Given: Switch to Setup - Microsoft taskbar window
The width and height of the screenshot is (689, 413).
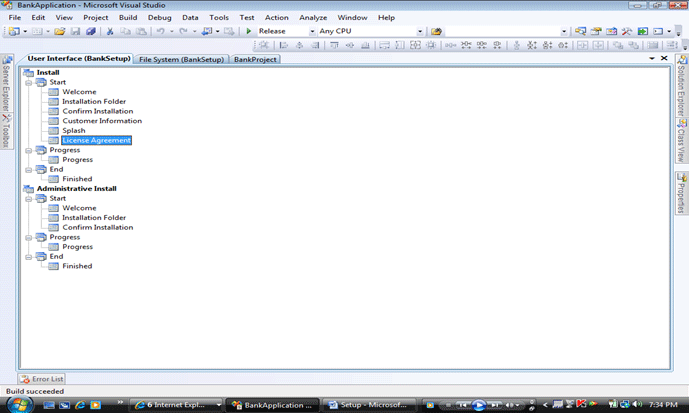Looking at the screenshot, I should coord(368,405).
